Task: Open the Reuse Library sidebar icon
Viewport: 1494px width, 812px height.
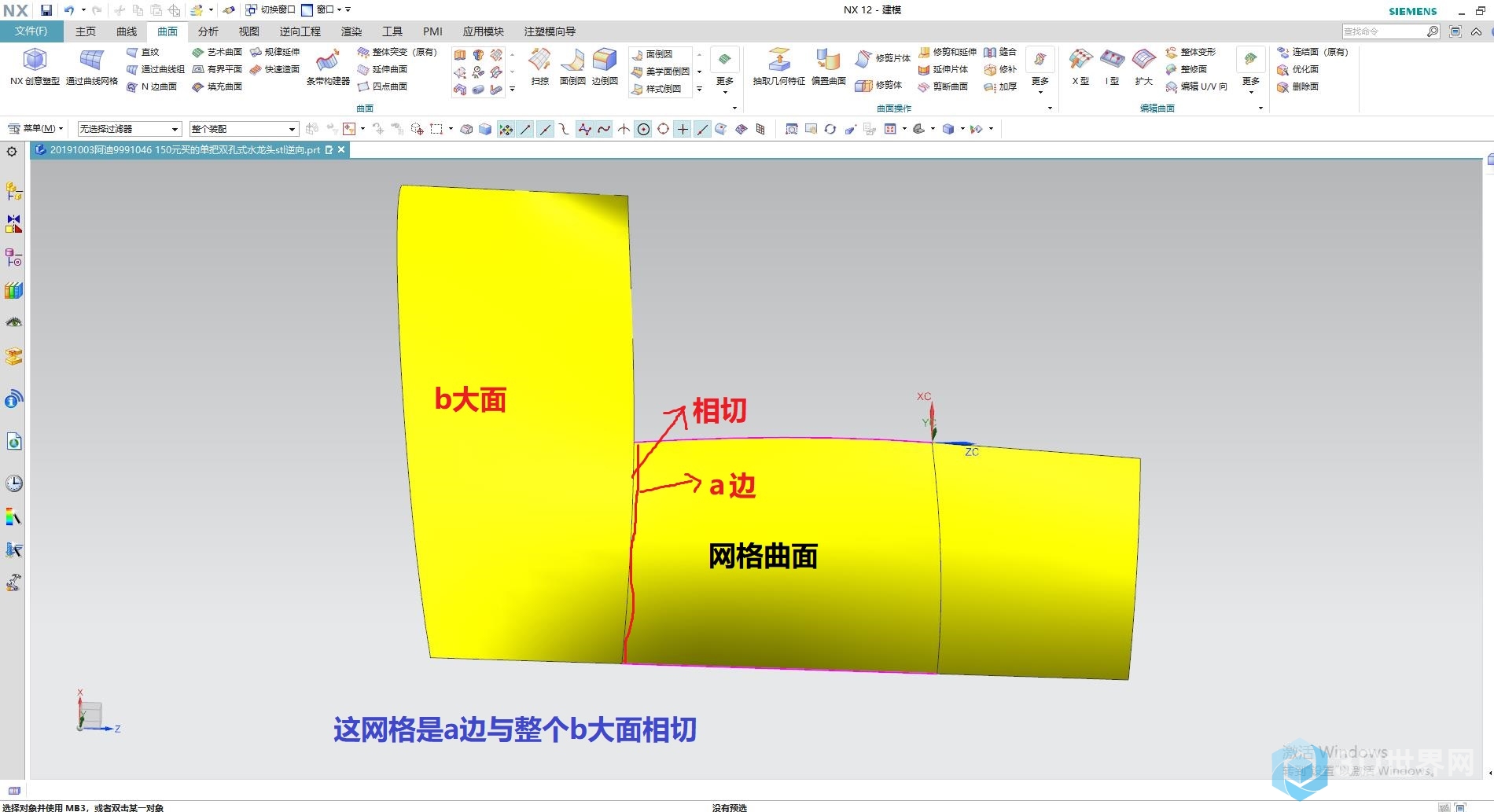Action: (13, 290)
